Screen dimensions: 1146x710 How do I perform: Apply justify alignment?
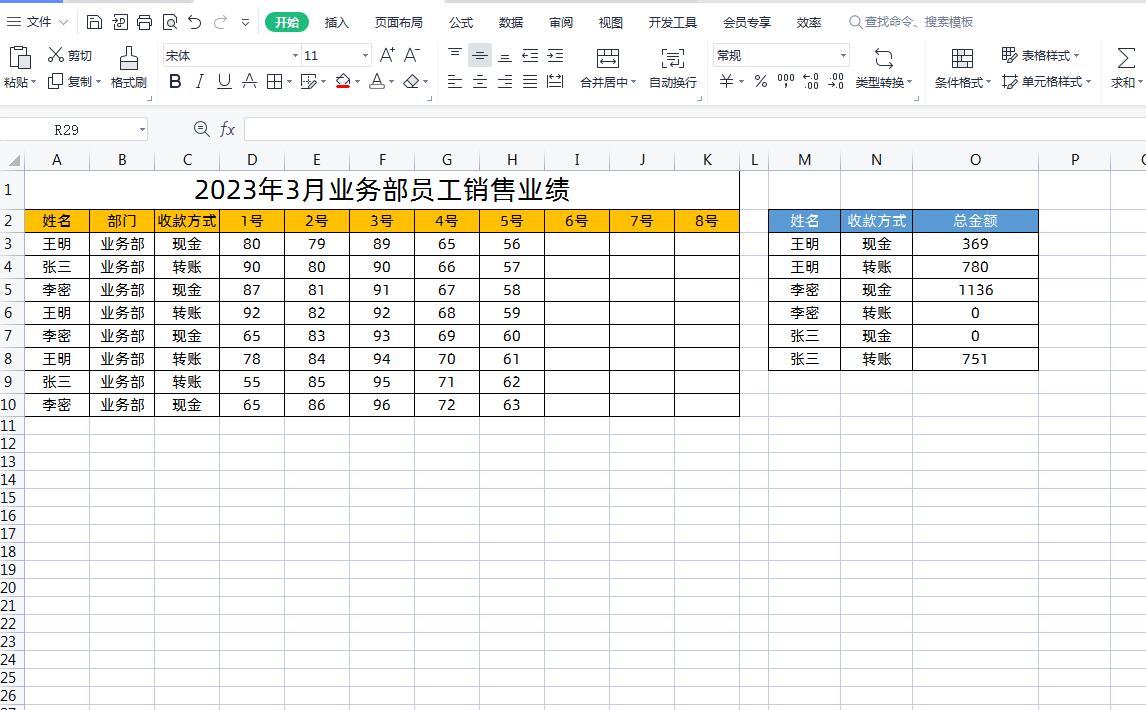click(530, 81)
